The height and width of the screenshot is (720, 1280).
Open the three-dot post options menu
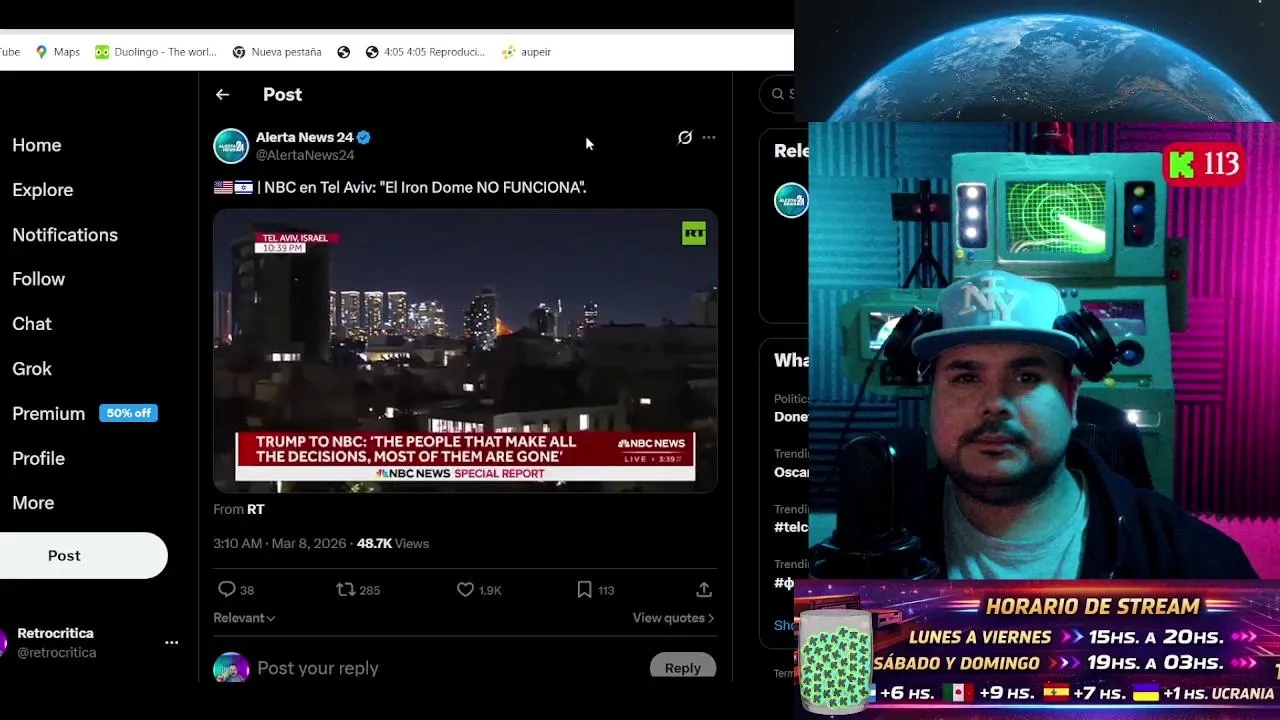(x=709, y=137)
